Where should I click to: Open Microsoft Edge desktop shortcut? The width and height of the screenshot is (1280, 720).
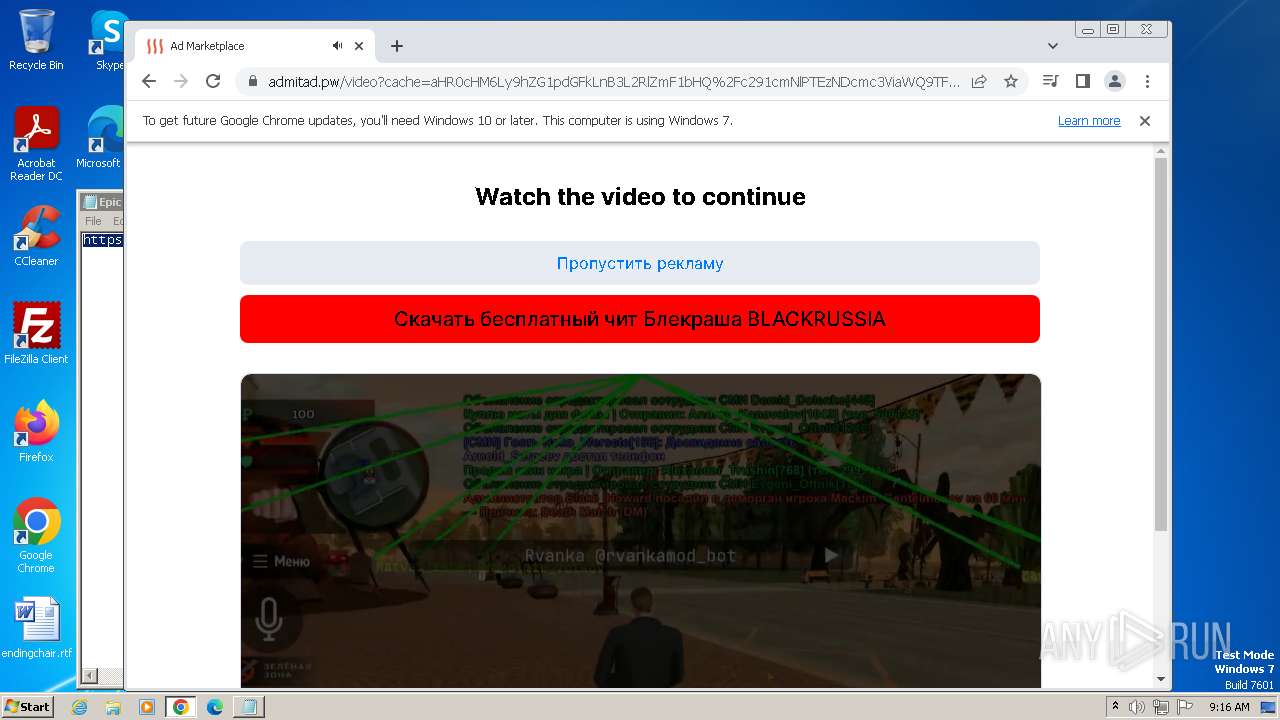(x=100, y=138)
